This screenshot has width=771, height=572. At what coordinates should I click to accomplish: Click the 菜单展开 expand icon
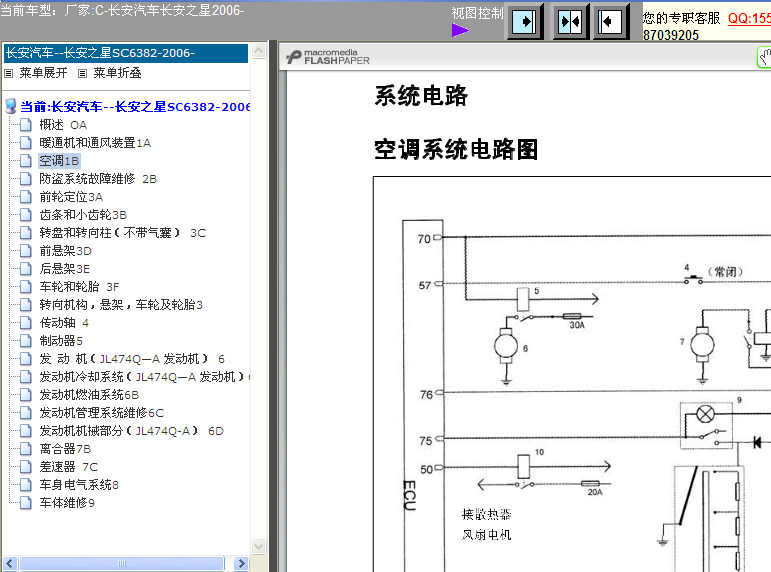coord(8,73)
